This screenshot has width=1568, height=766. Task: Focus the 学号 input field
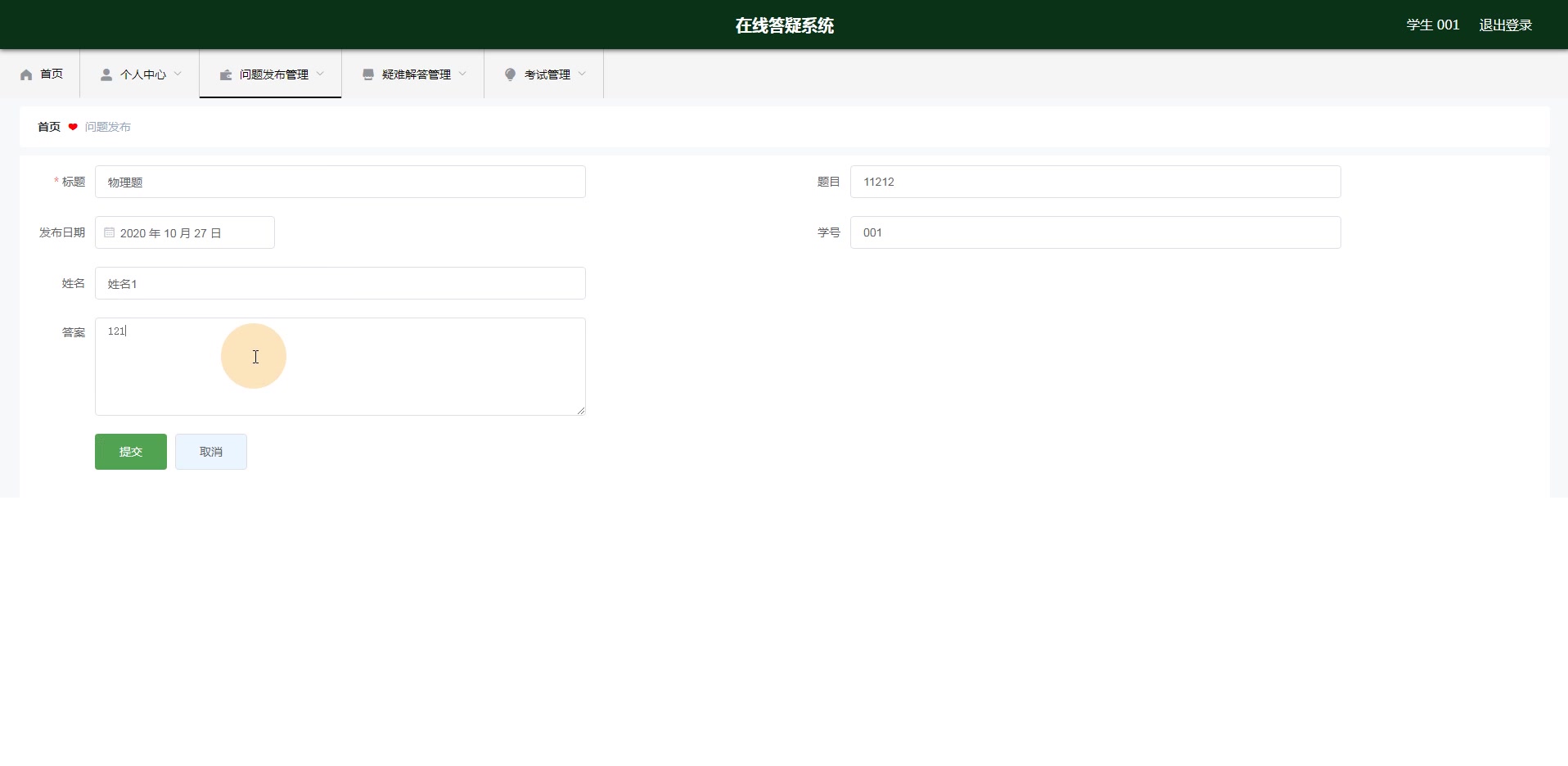click(x=1096, y=232)
